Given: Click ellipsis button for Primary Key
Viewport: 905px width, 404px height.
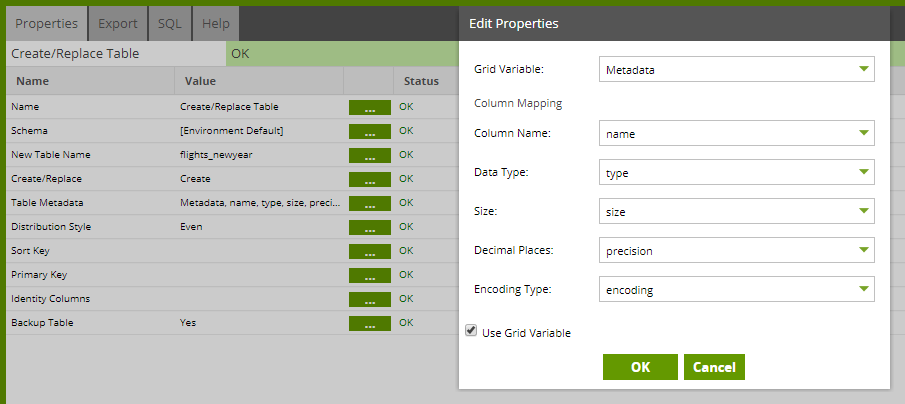Looking at the screenshot, I should tap(370, 275).
